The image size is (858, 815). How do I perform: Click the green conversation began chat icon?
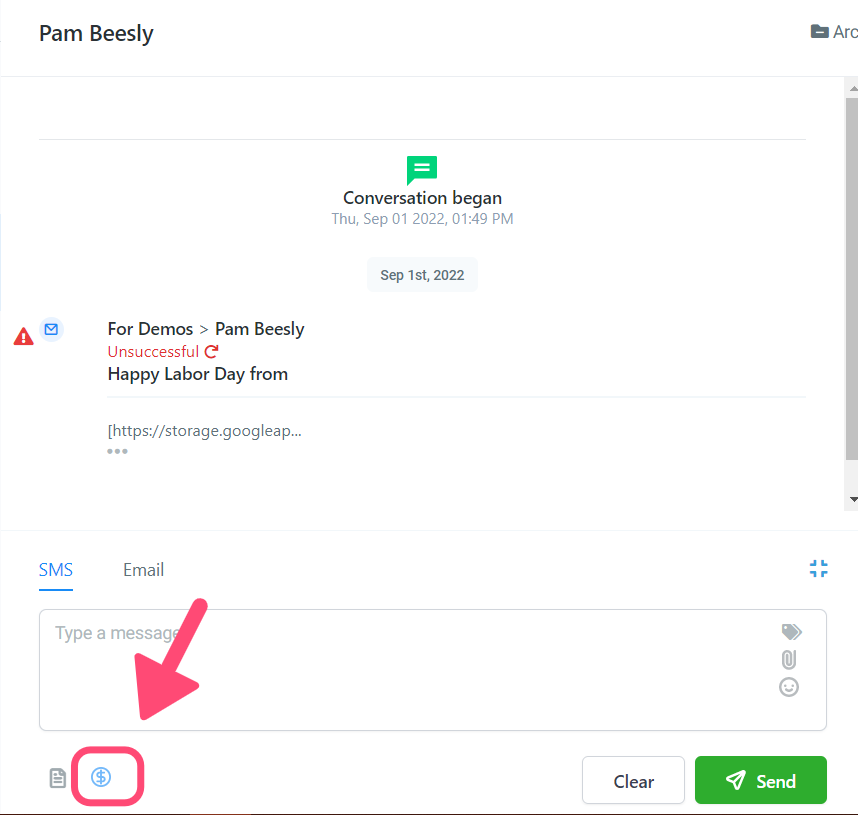click(422, 170)
